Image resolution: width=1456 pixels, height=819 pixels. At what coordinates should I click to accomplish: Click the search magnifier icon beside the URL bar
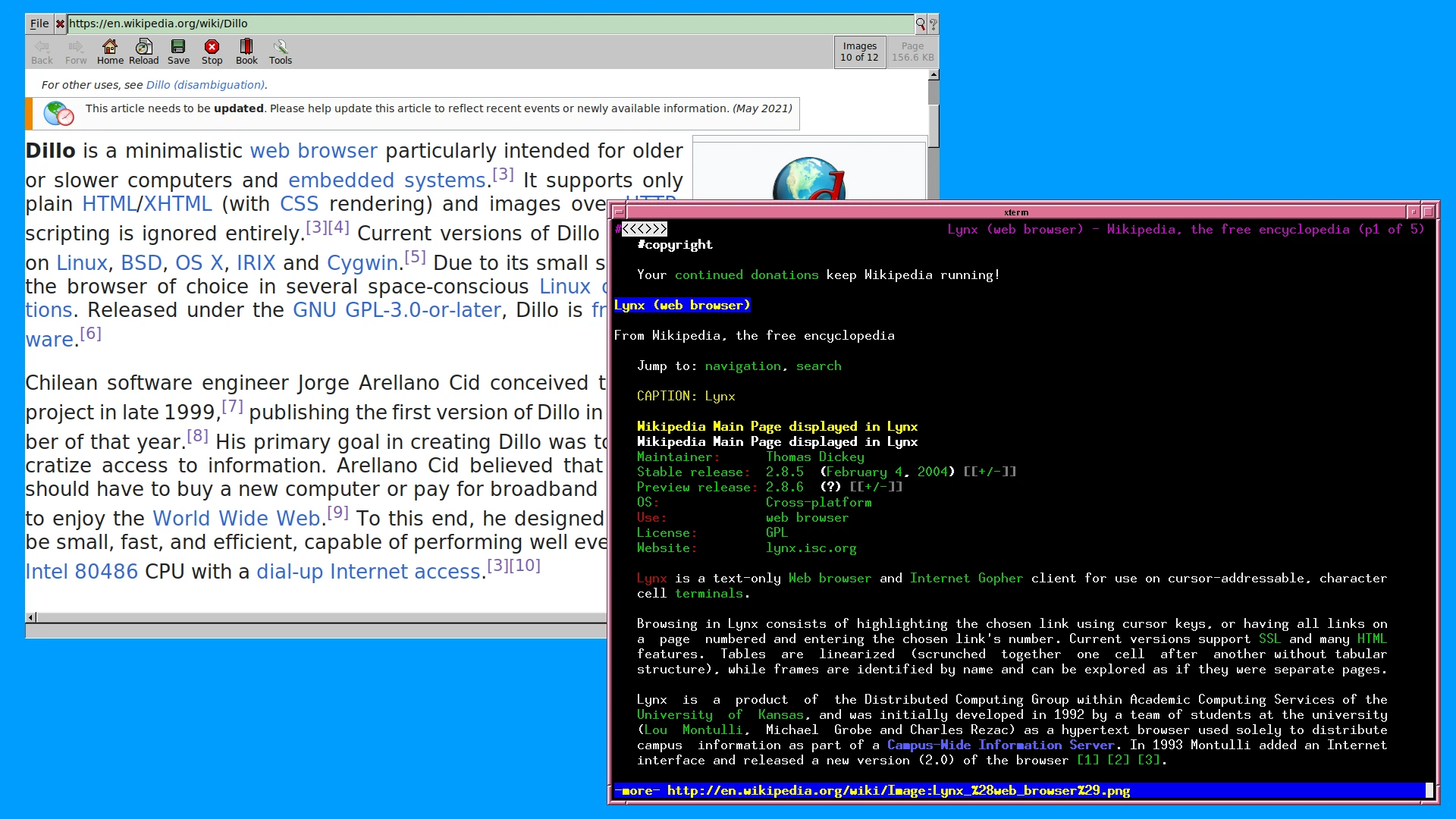coord(921,24)
